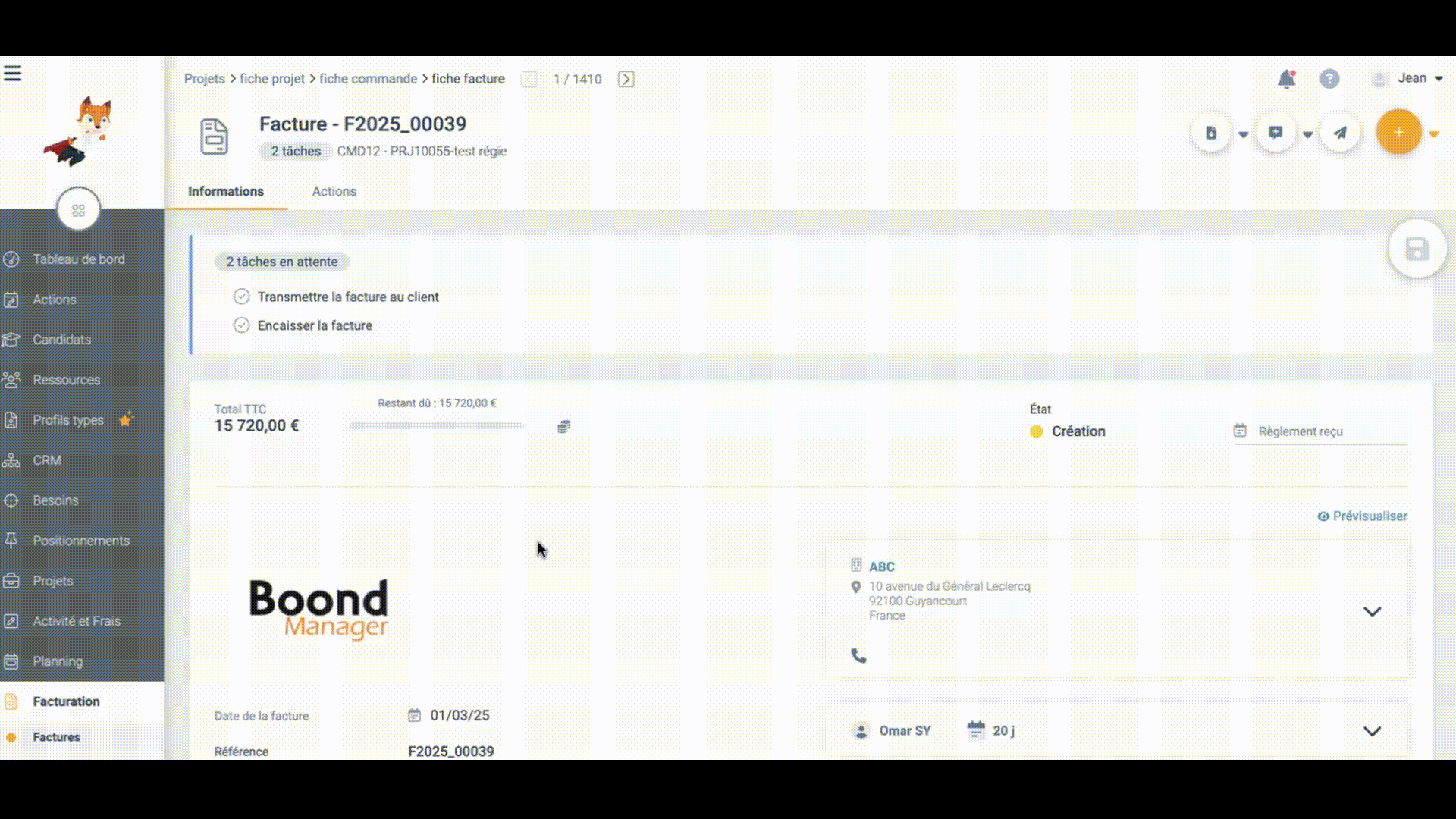The height and width of the screenshot is (819, 1456).
Task: Switch to the Actions tab
Action: [334, 191]
